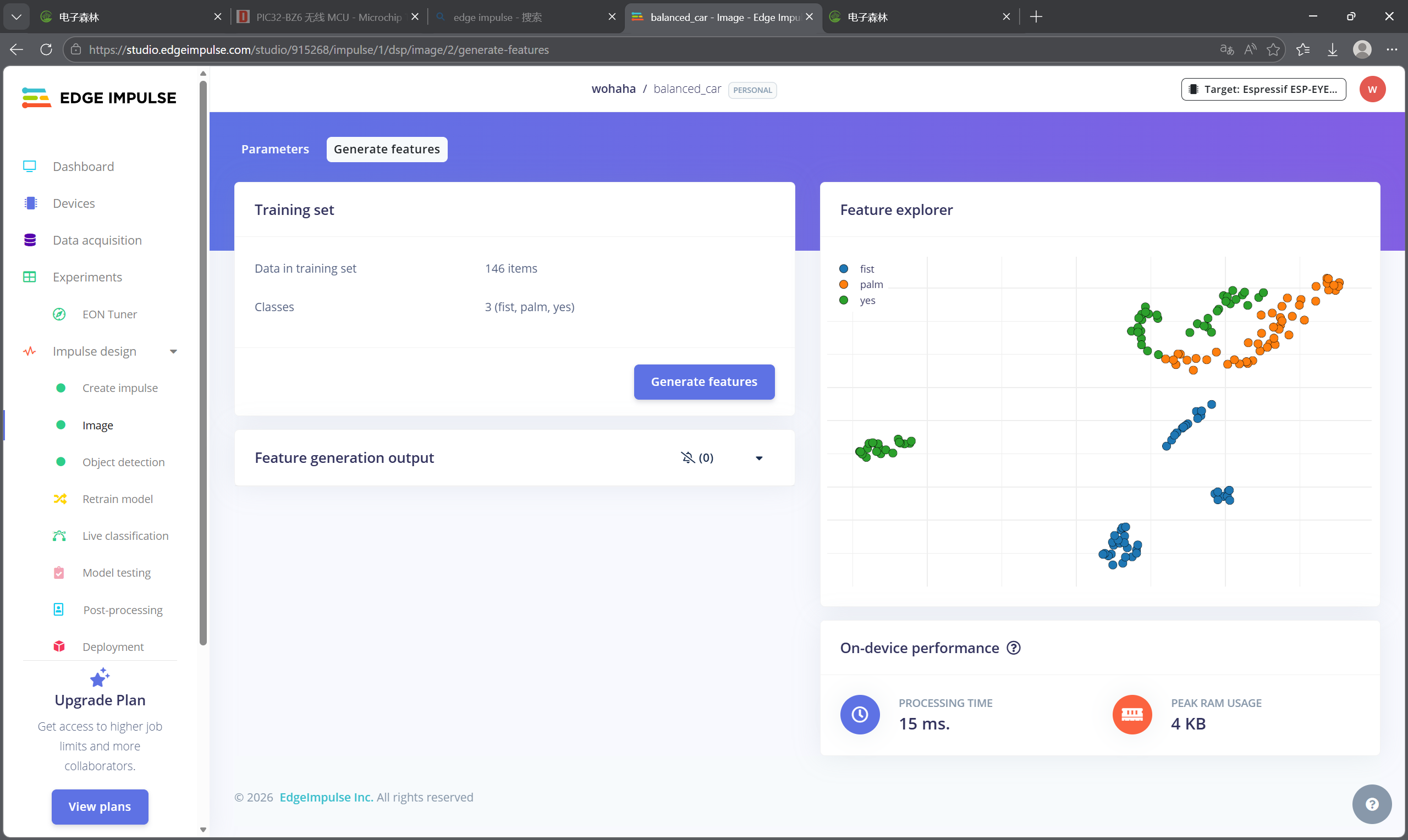Expand Feature generation output panel
Viewport: 1408px width, 840px height.
[759, 458]
